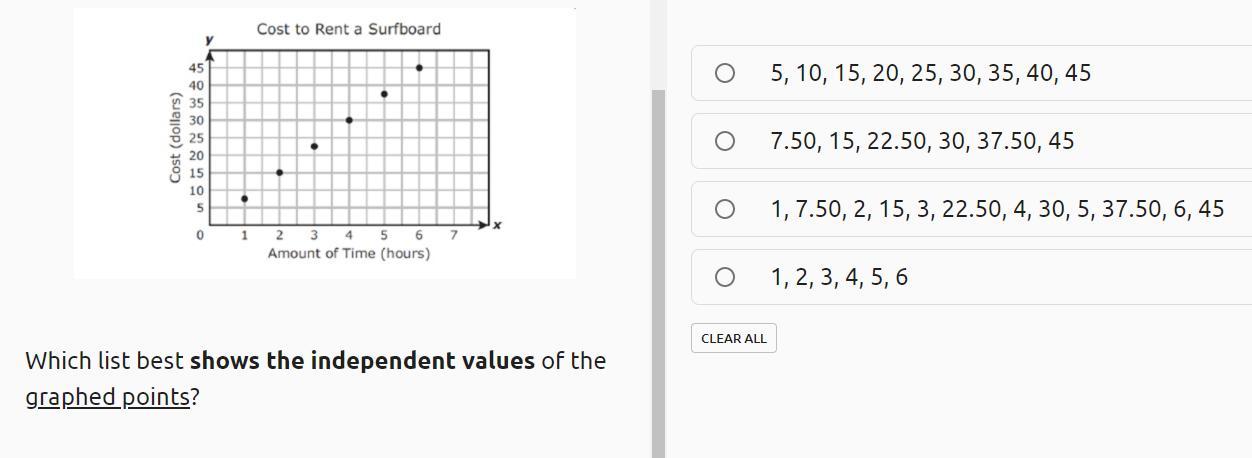Click the graph point at 2 hours
The width and height of the screenshot is (1252, 458).
click(x=279, y=173)
